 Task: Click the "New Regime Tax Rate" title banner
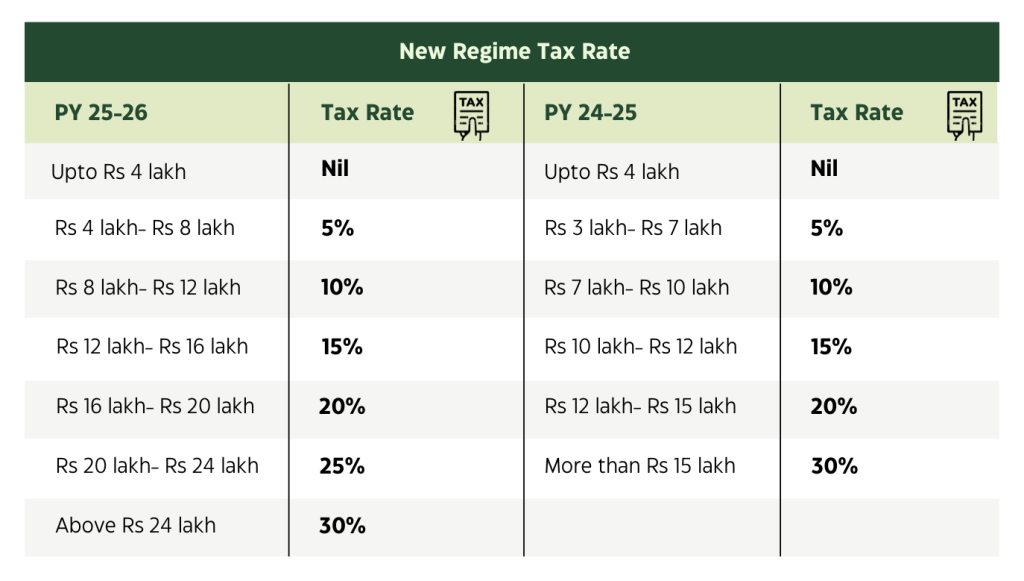514,51
